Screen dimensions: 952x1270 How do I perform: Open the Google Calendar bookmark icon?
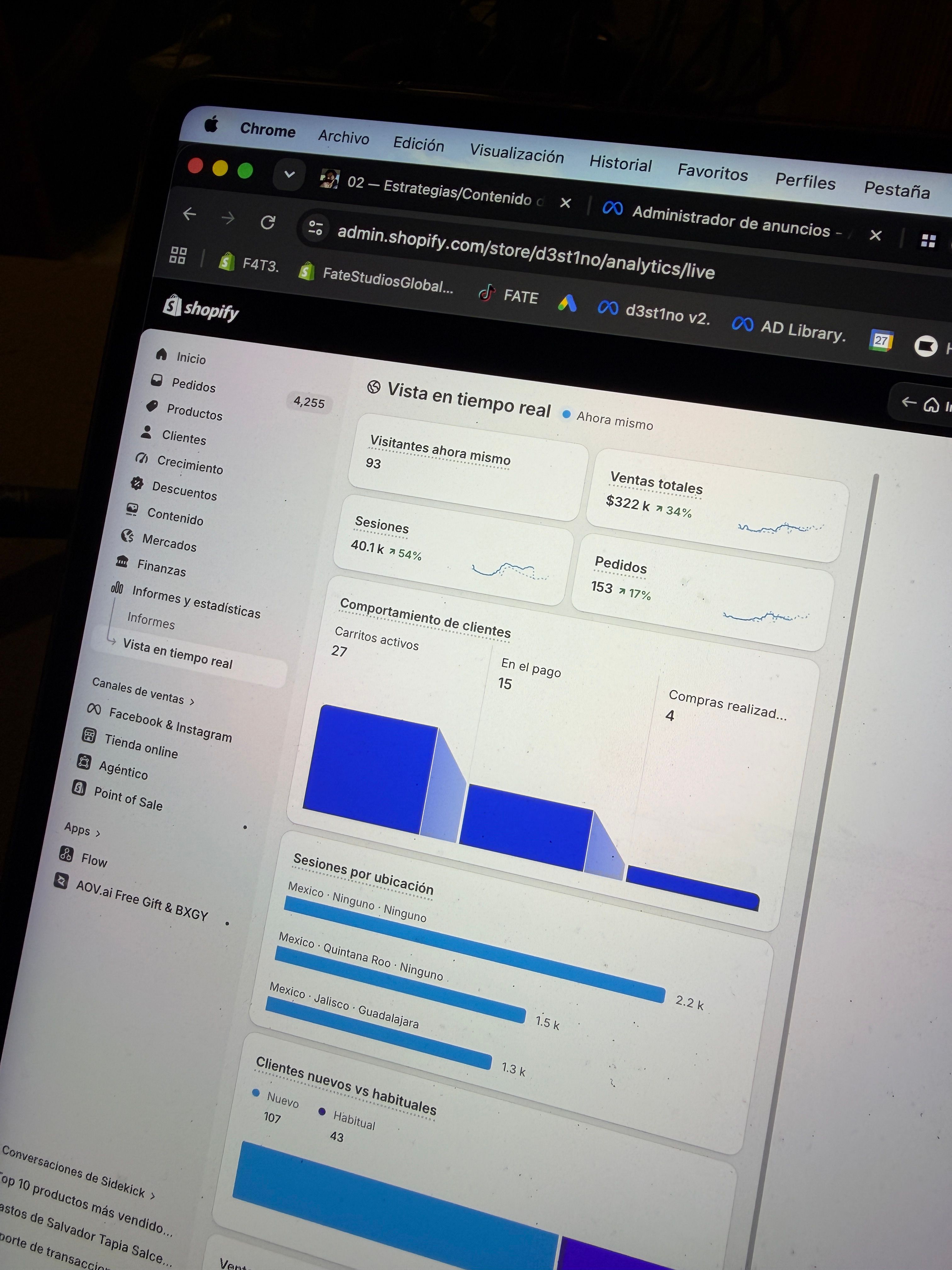[881, 340]
